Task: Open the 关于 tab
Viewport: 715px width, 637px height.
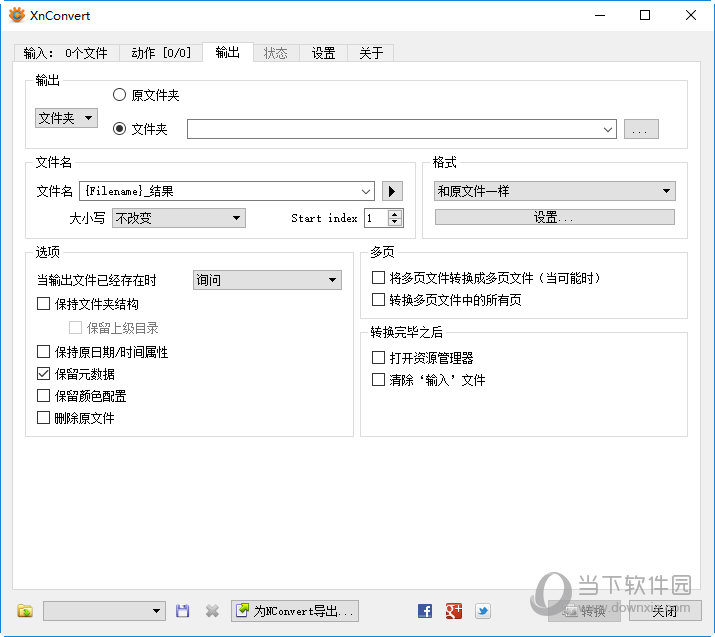Action: 371,53
